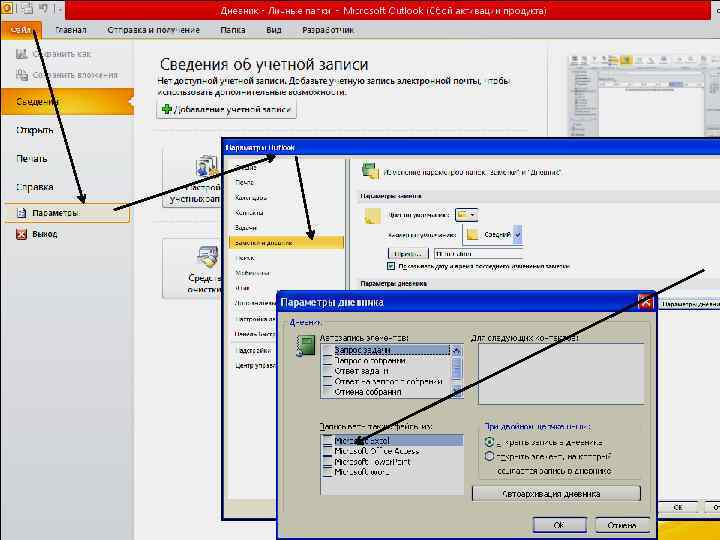720x540 pixels.
Task: Click the cleanup tools mailbox icon
Action: click(208, 257)
